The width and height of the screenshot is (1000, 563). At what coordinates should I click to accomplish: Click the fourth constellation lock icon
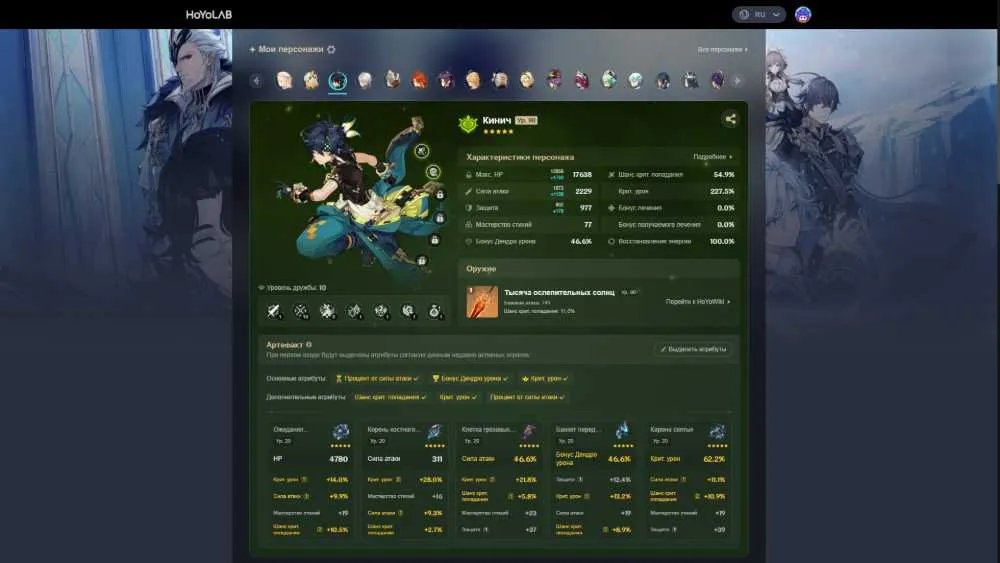point(440,218)
